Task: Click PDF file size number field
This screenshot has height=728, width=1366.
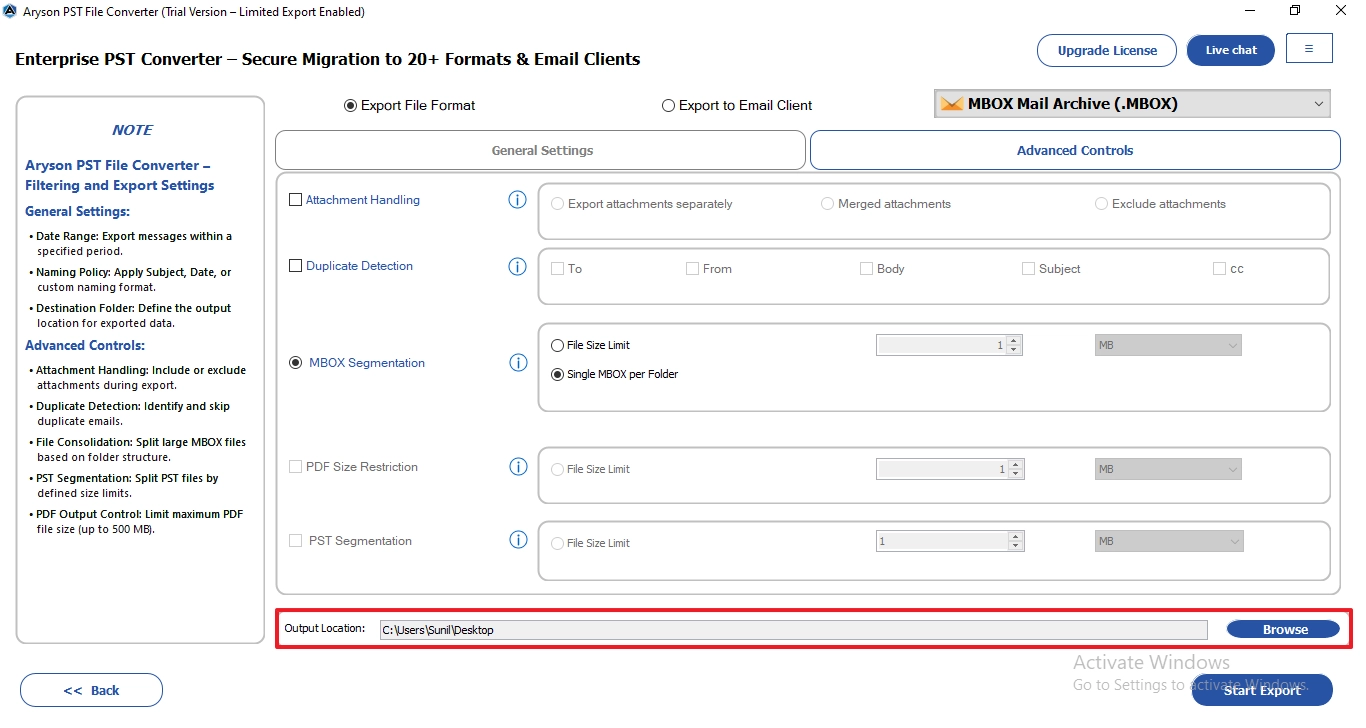Action: (x=943, y=469)
